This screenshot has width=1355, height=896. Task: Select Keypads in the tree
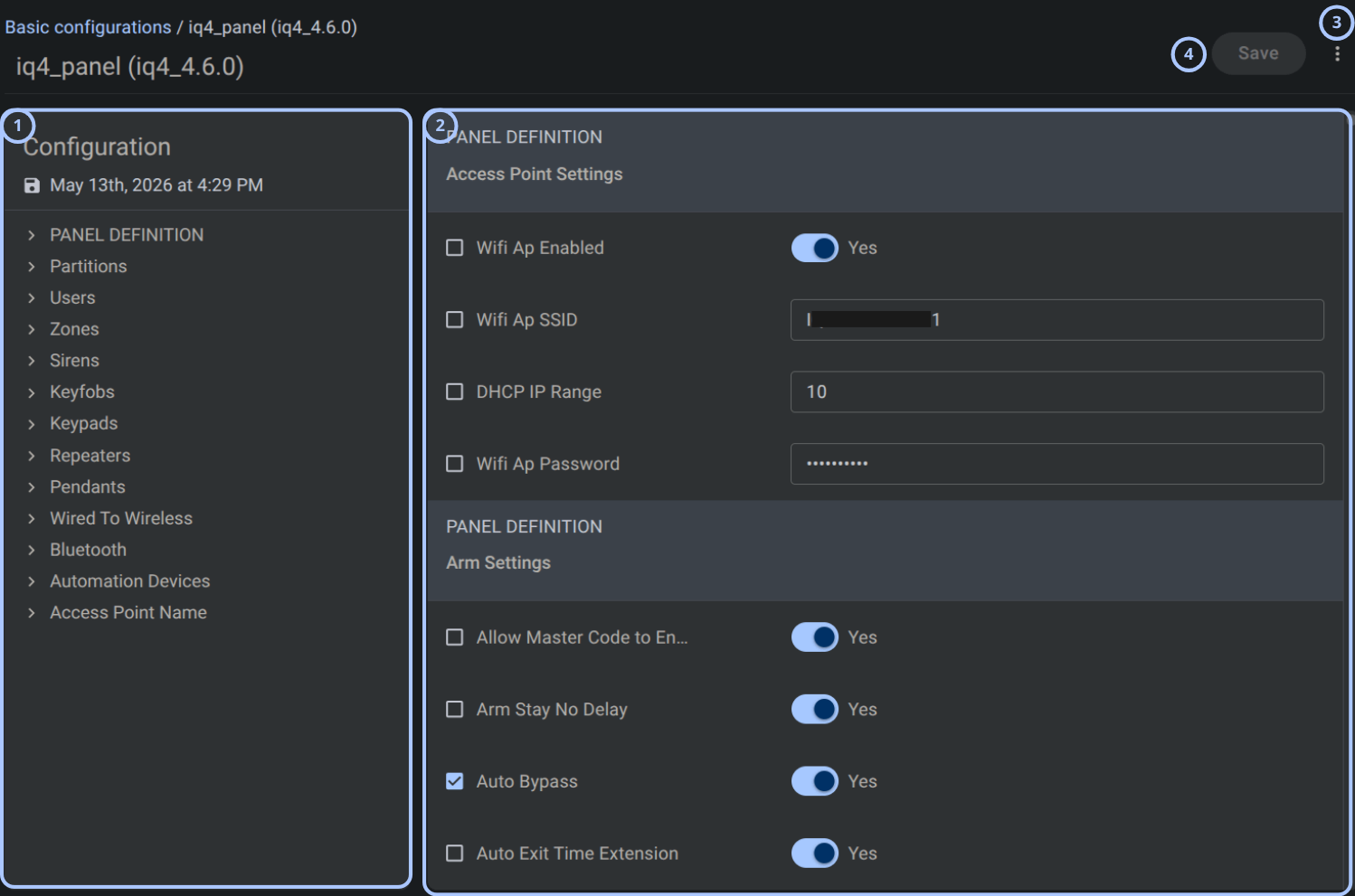pyautogui.click(x=84, y=424)
